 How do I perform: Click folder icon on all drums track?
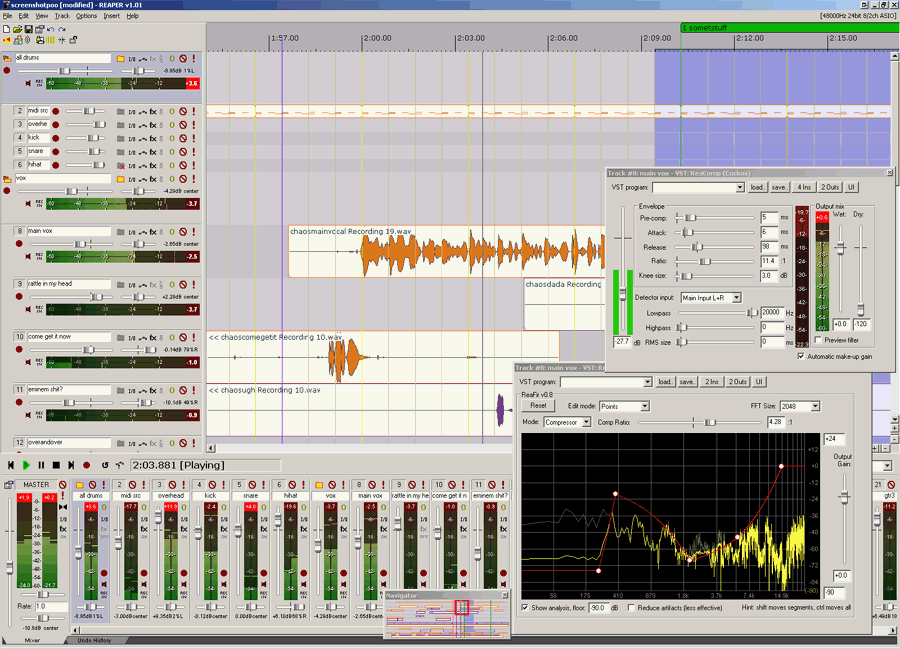121,59
